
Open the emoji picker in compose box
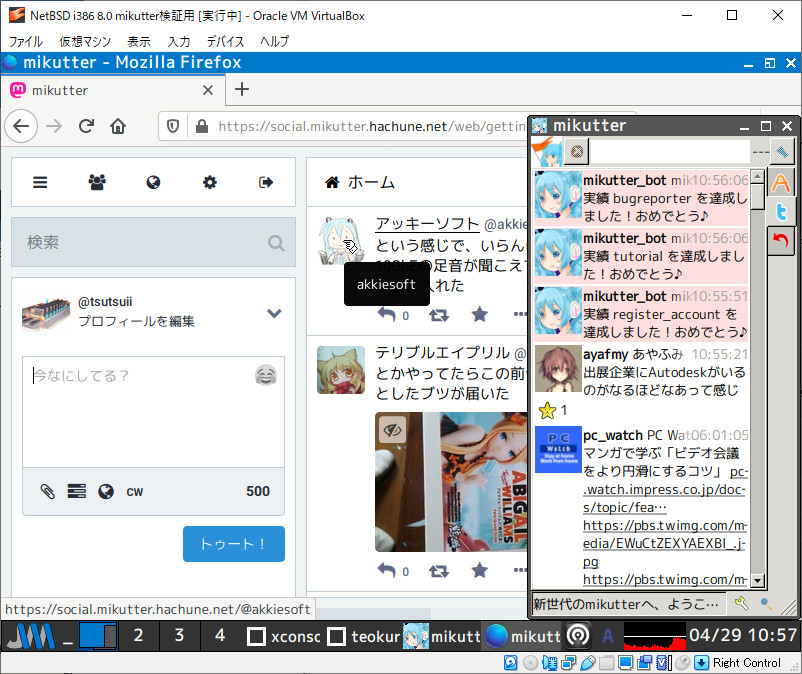pyautogui.click(x=266, y=375)
